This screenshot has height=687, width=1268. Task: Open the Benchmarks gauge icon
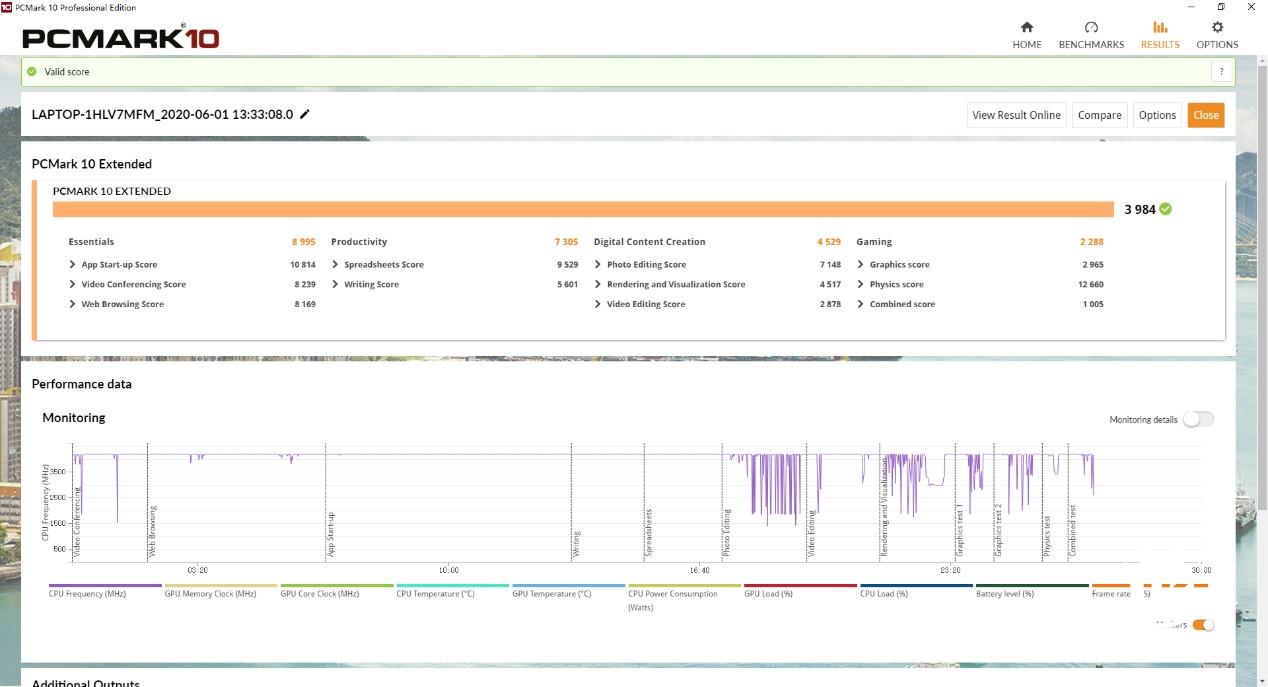(x=1091, y=27)
